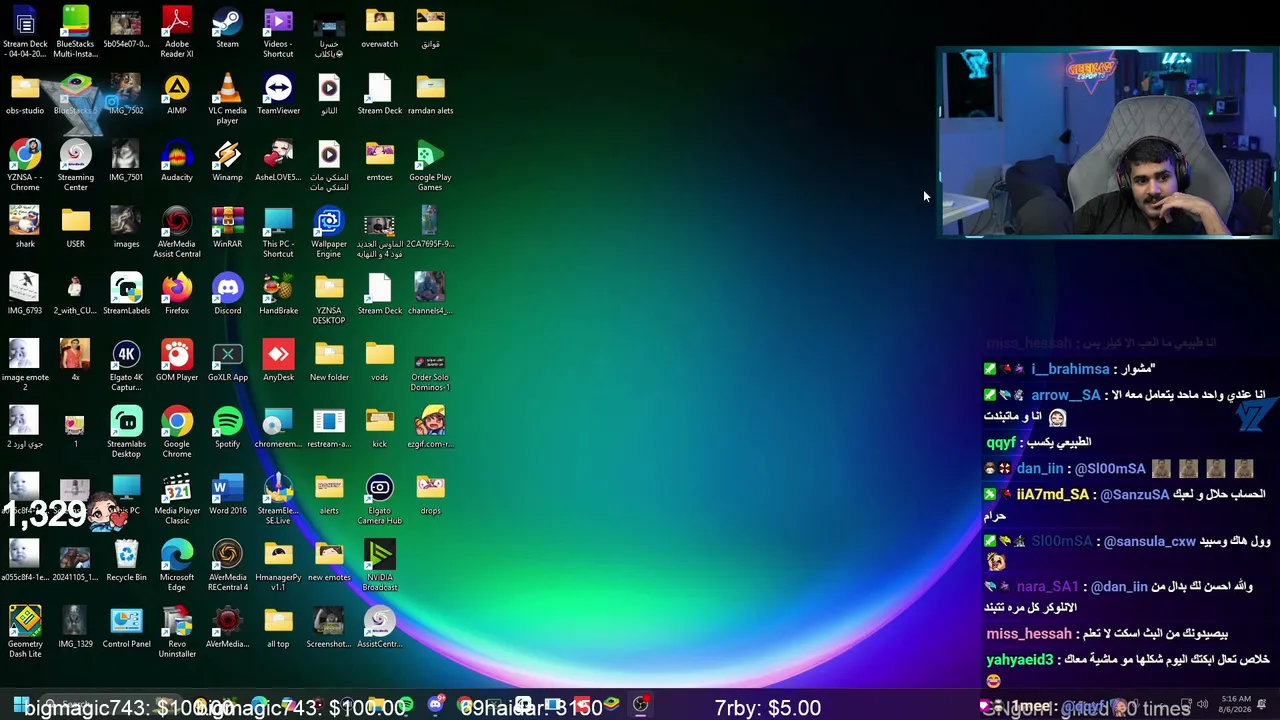Open the TeamViewer desktop shortcut
1280x720 pixels.
278,94
